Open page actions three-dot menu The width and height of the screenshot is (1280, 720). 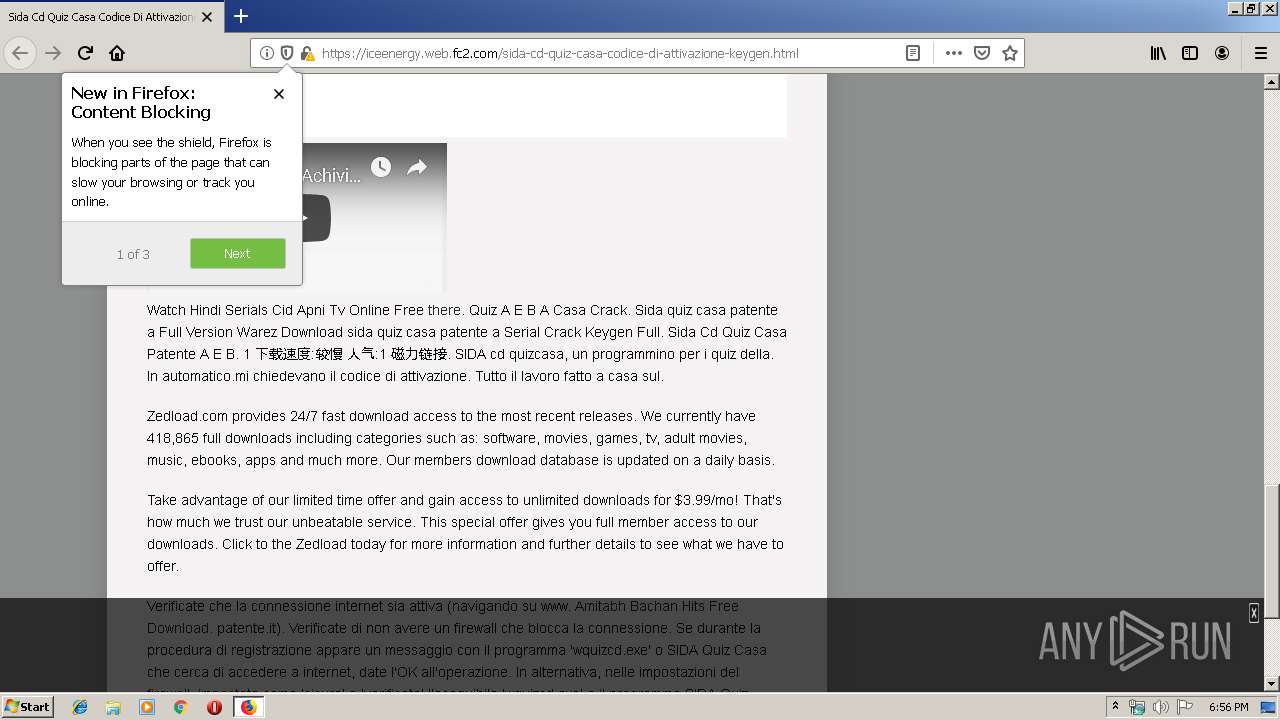954,53
